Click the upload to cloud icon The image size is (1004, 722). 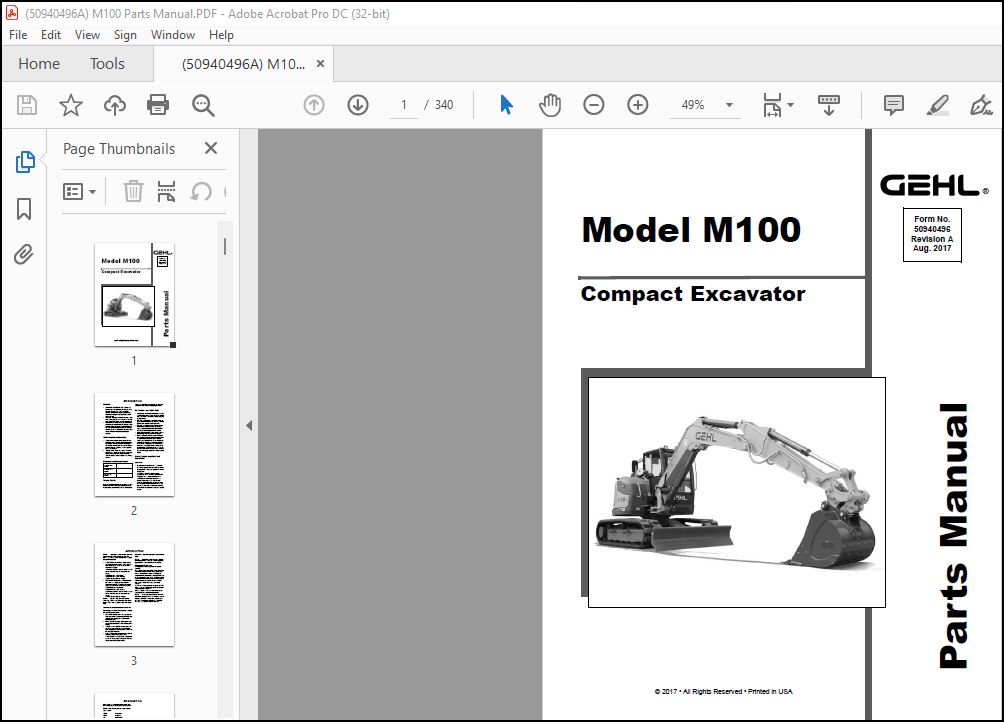click(115, 105)
